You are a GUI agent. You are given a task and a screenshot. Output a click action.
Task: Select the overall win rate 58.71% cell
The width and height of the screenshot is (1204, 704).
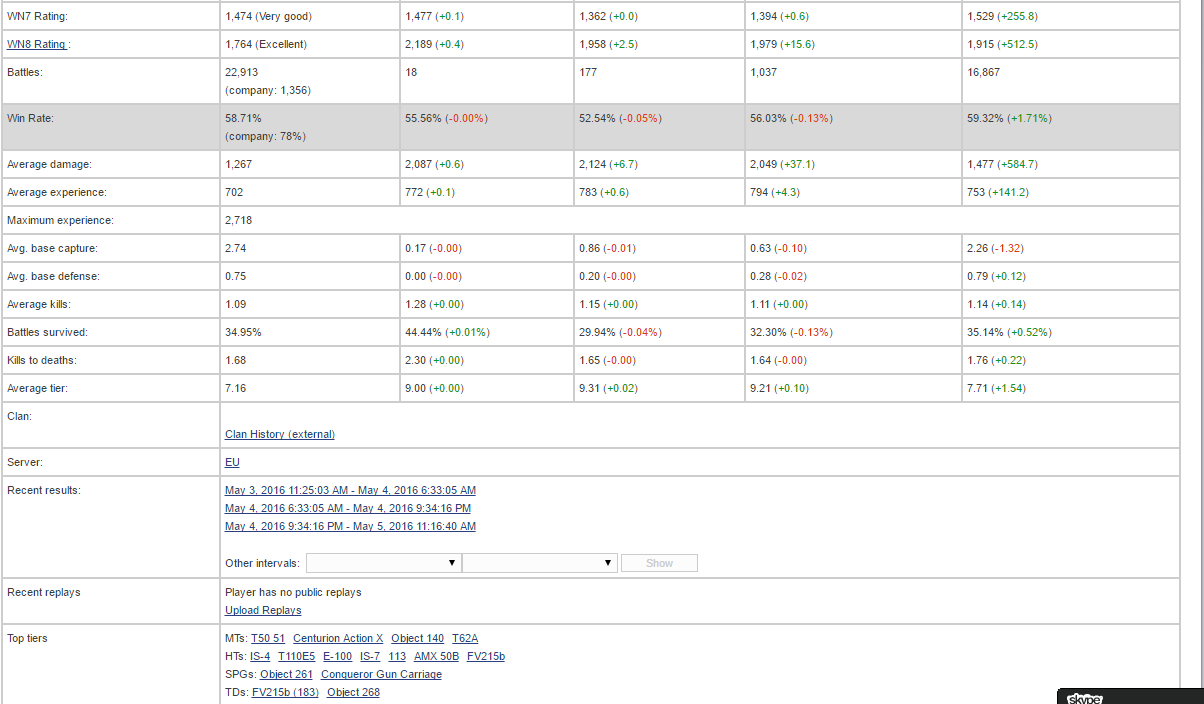310,127
